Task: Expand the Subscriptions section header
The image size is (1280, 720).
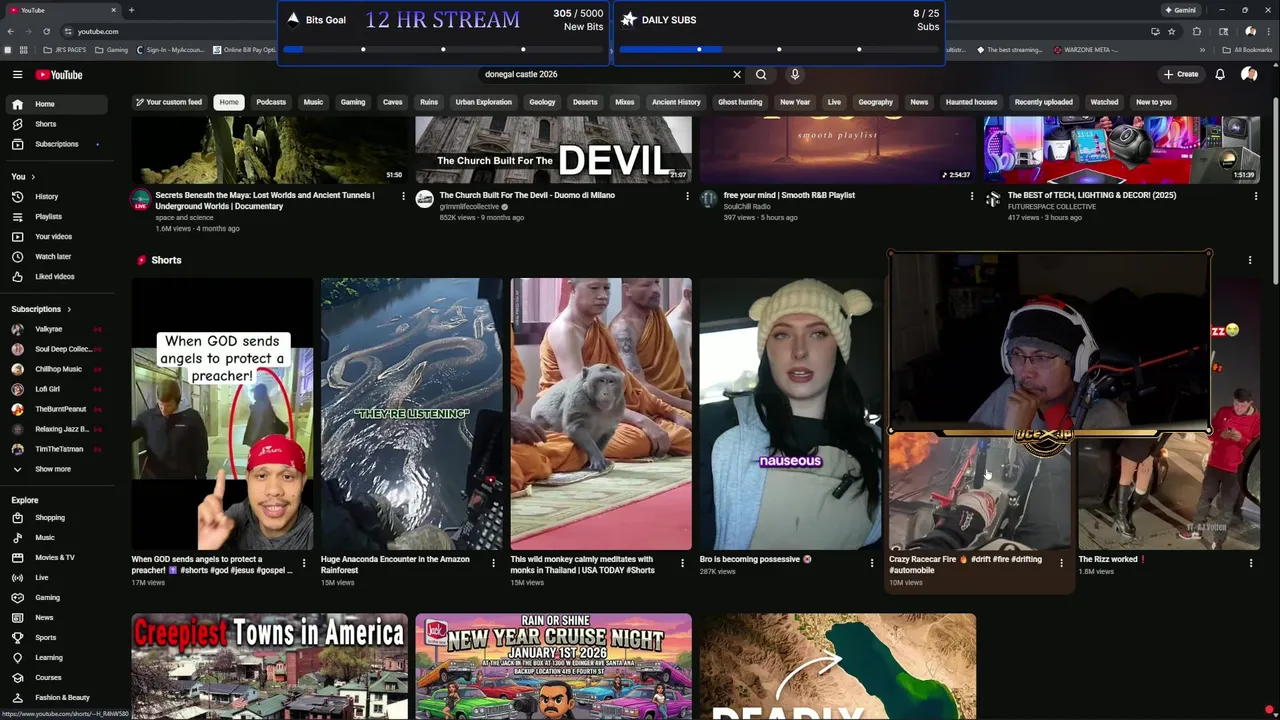Action: pos(41,309)
